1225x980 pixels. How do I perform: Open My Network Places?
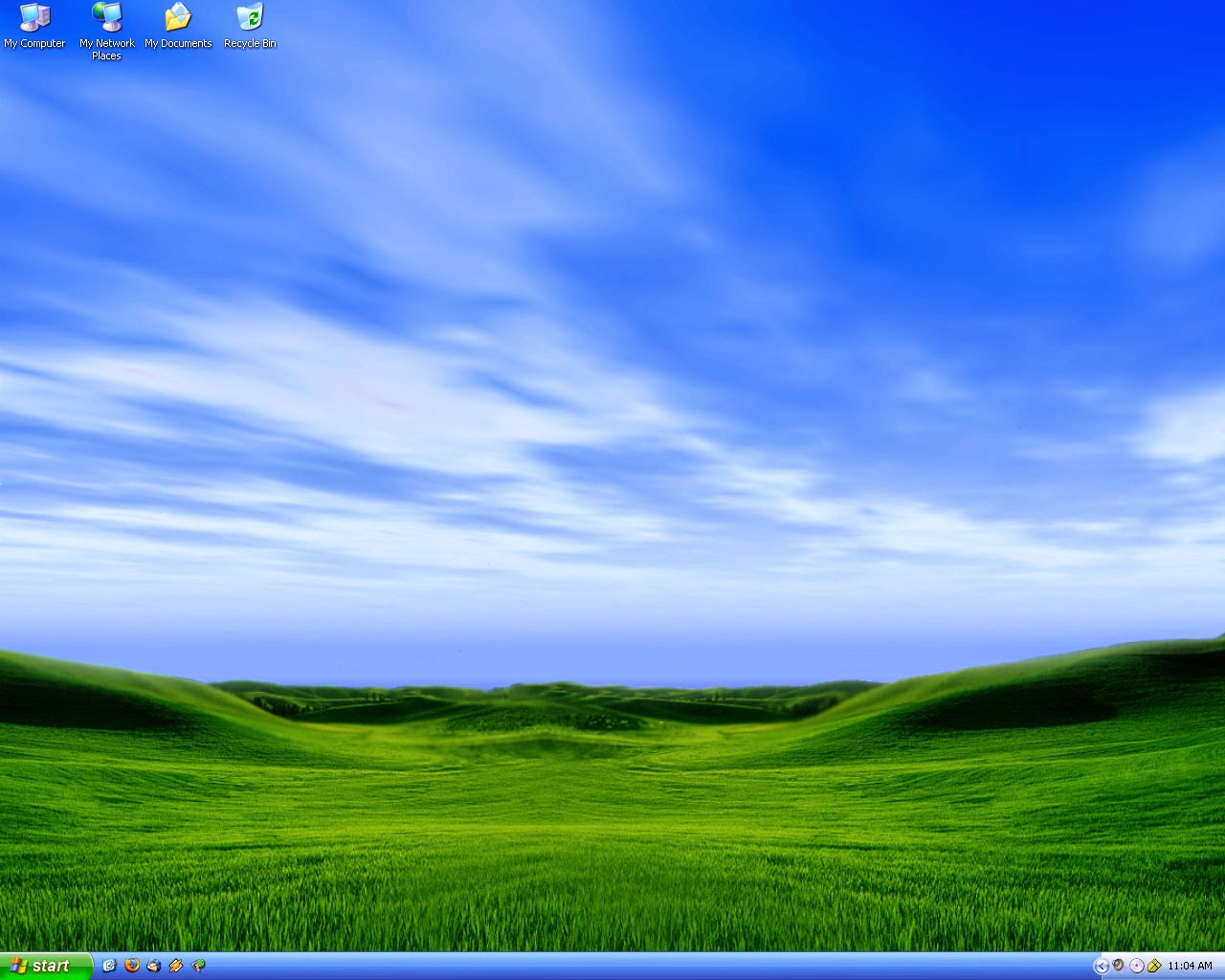[105, 19]
